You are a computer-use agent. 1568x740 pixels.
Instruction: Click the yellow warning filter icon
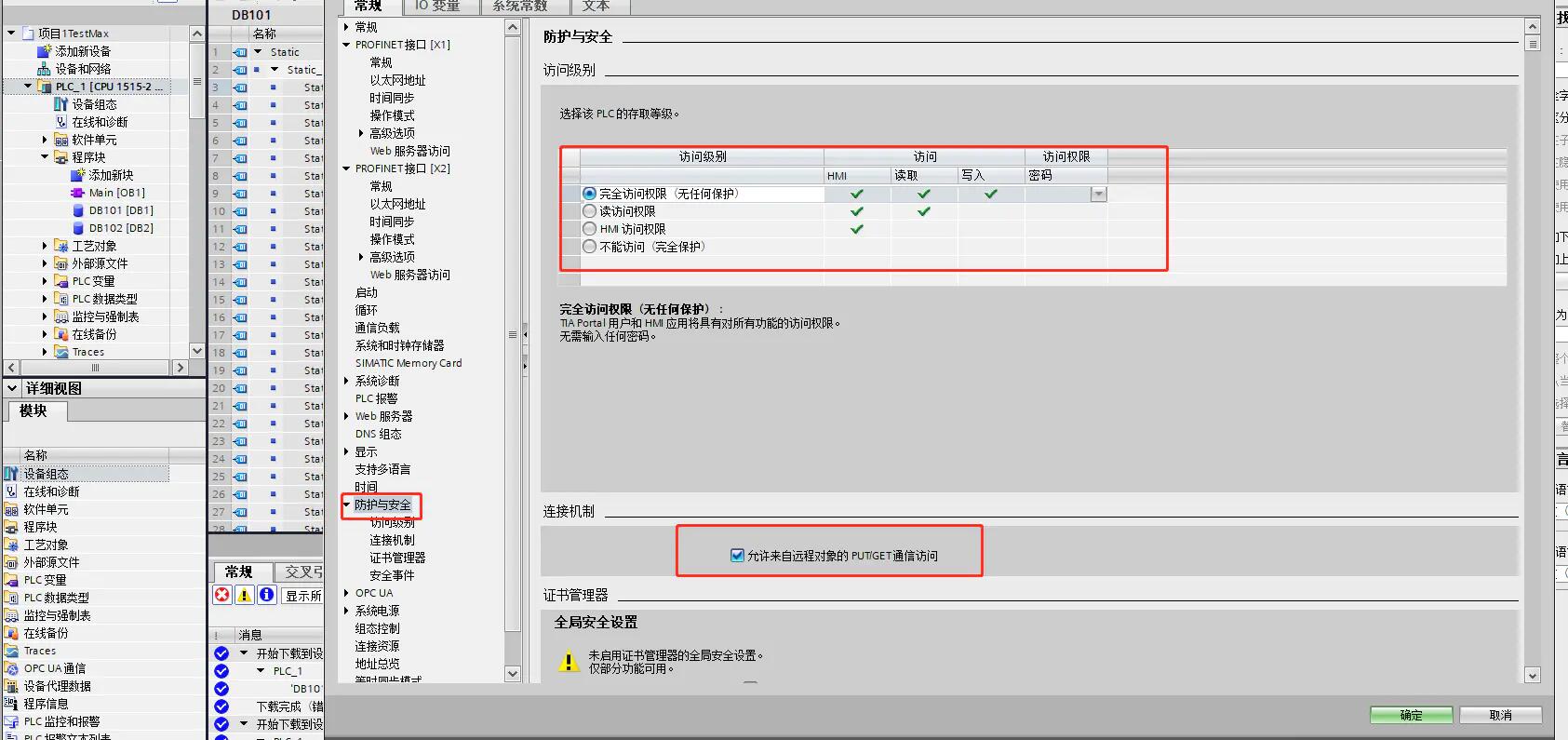pyautogui.click(x=244, y=595)
